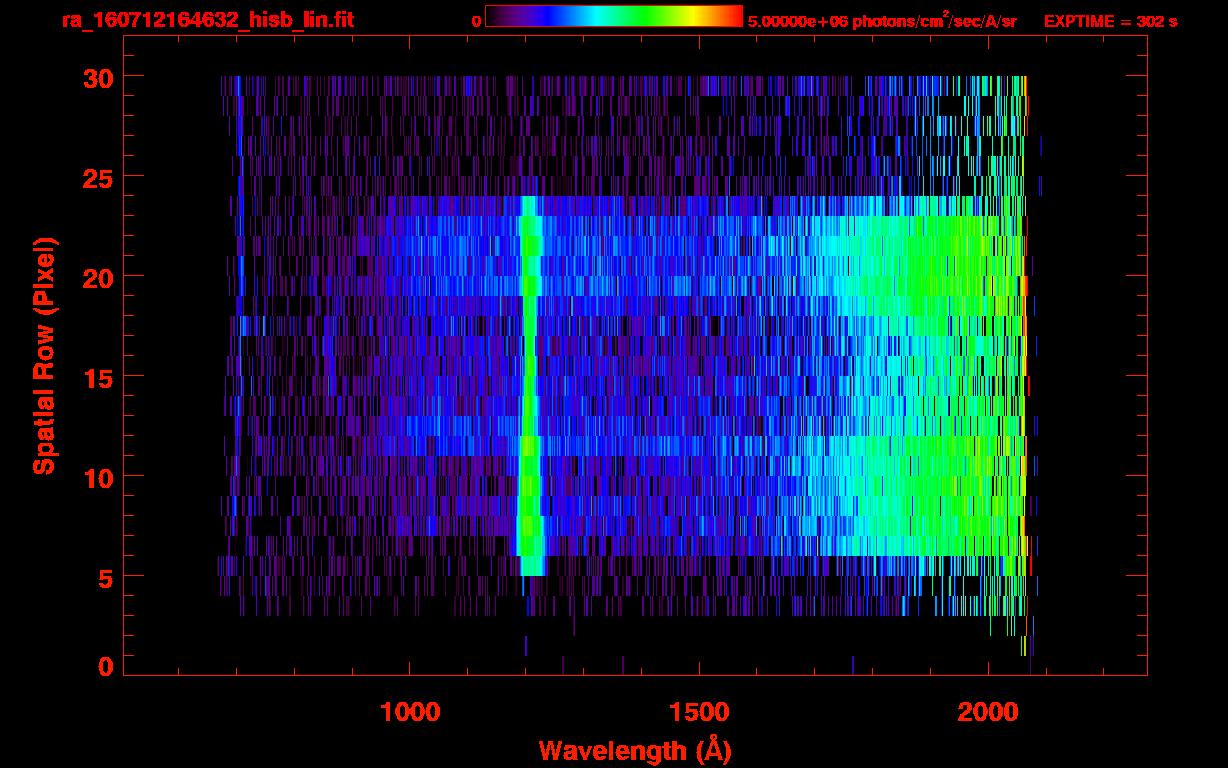
Task: Click the 5.00000e+06 photons units label
Action: pos(882,21)
